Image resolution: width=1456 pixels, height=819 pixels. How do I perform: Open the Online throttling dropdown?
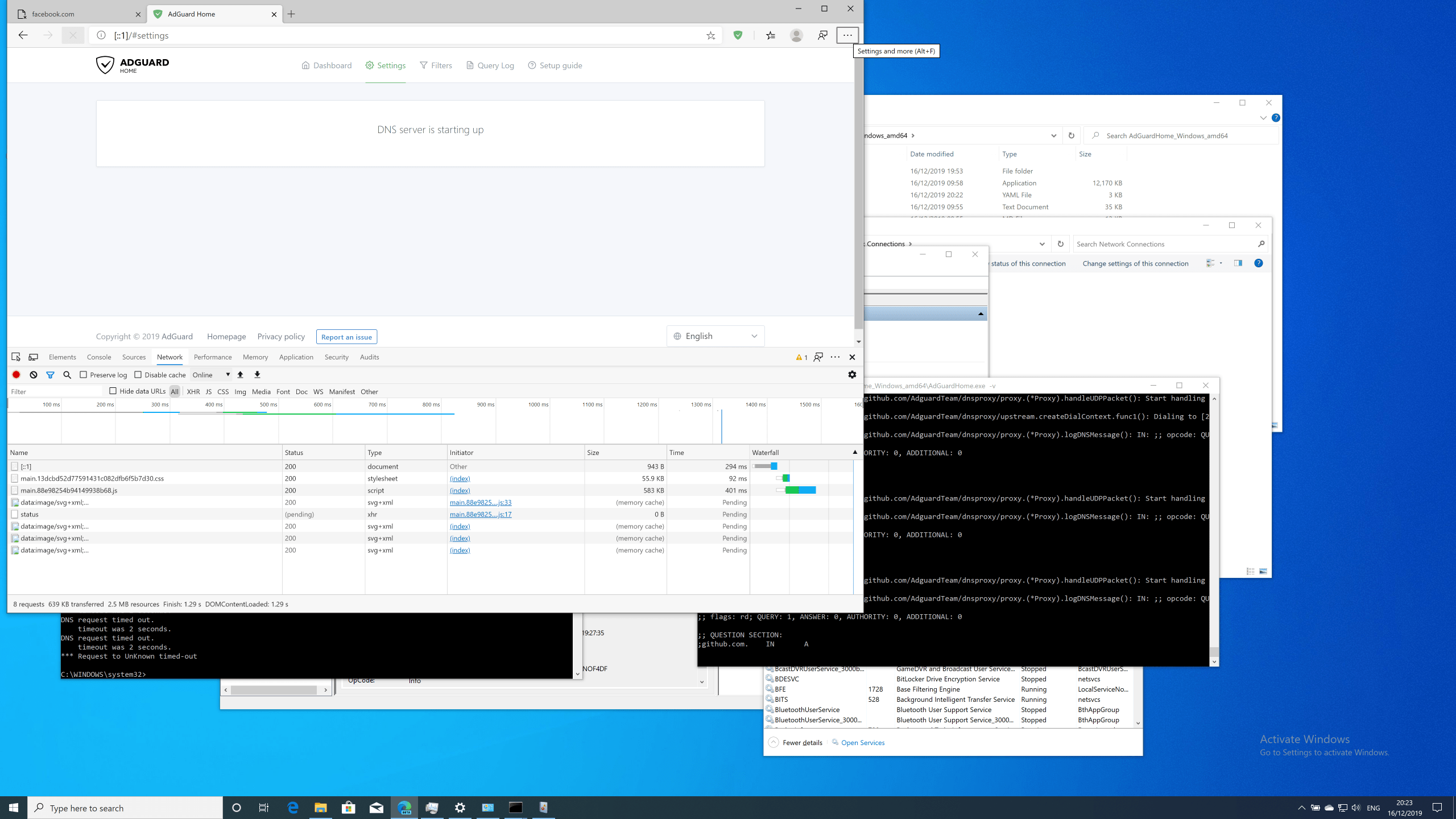tap(212, 375)
